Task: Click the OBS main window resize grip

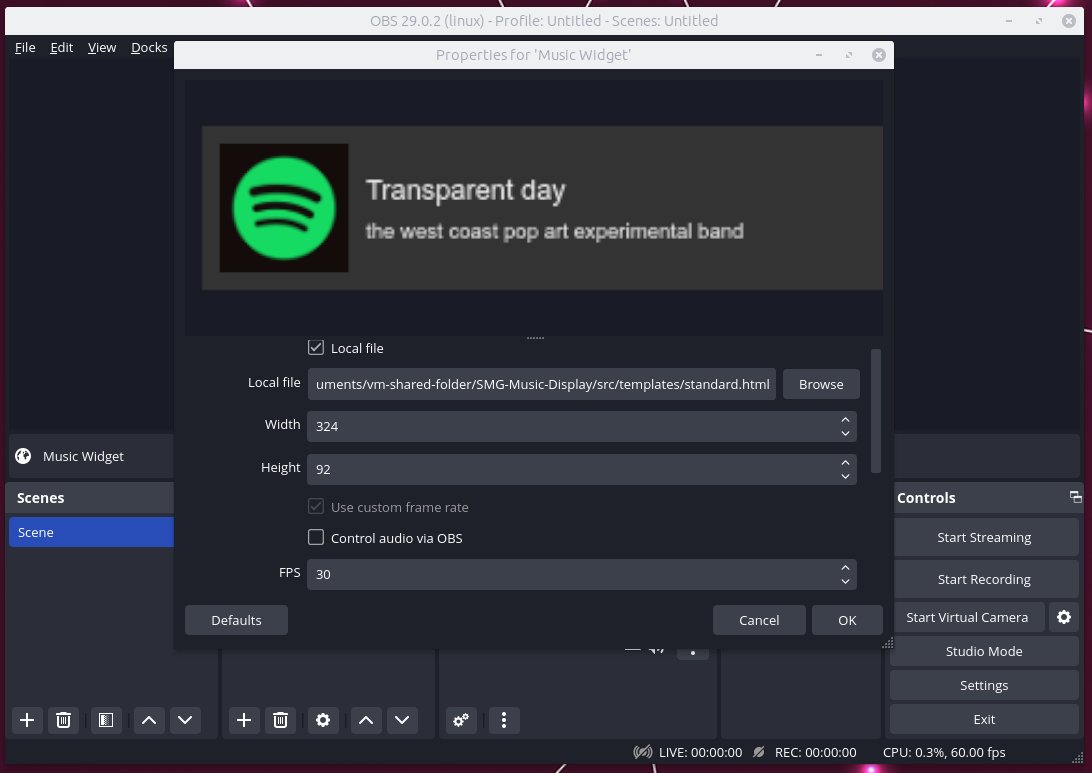Action: (x=1078, y=758)
